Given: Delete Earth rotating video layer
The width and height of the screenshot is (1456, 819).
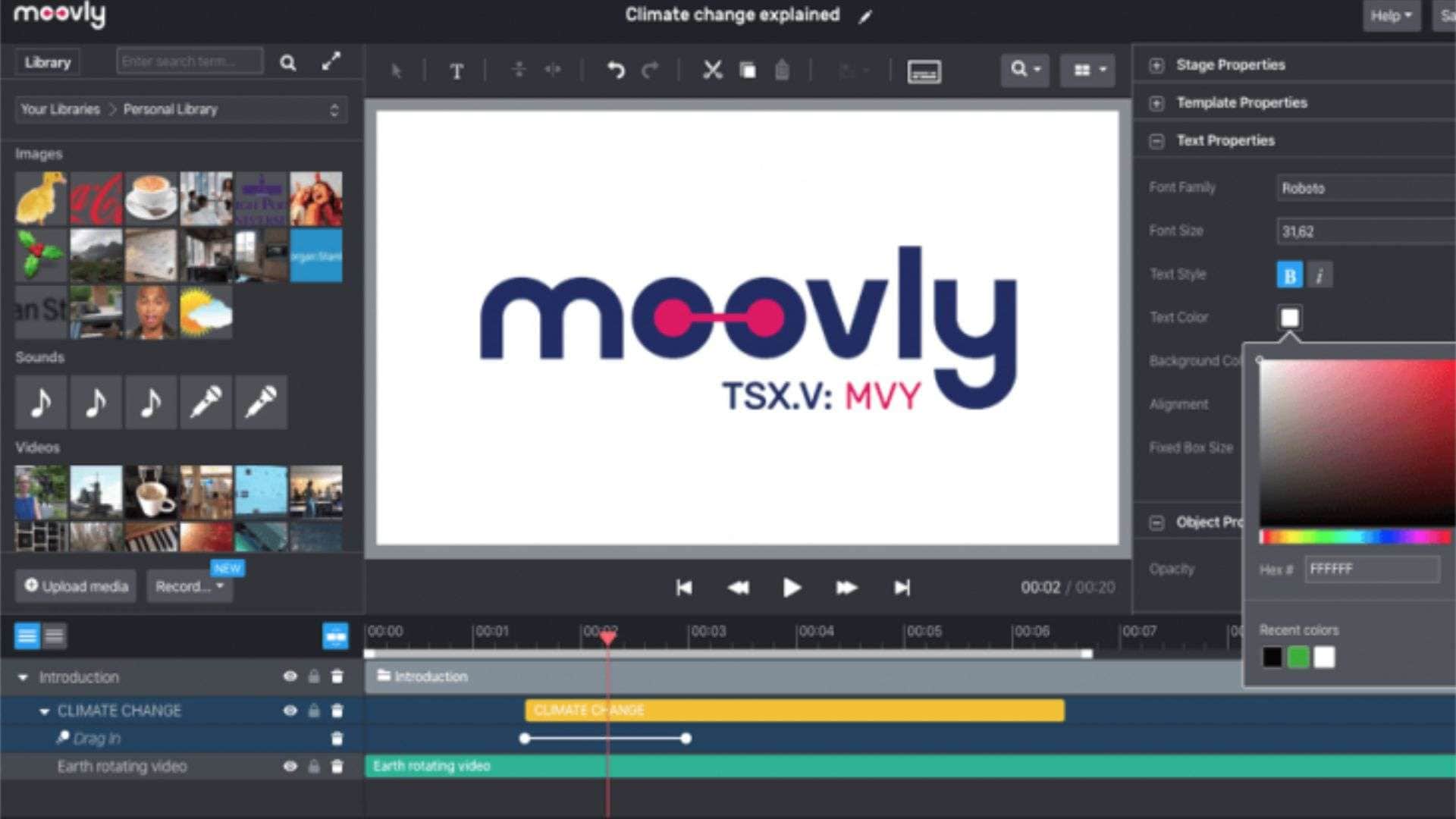Looking at the screenshot, I should [337, 767].
